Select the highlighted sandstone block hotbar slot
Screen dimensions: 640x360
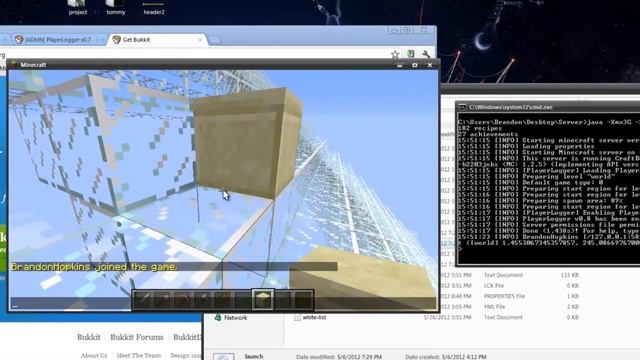[263, 300]
